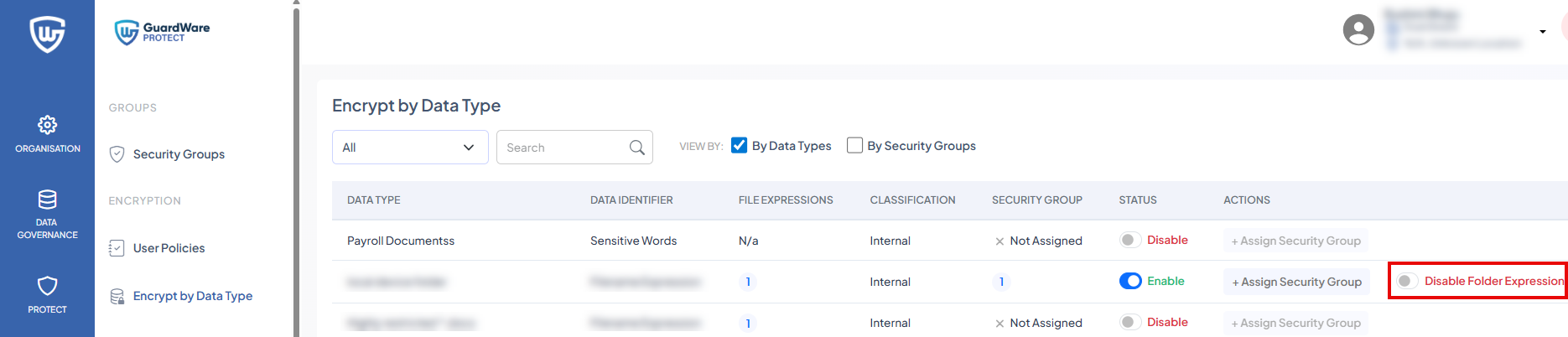This screenshot has width=1568, height=337.
Task: Uncheck the By Data Types checkbox
Action: 739,146
